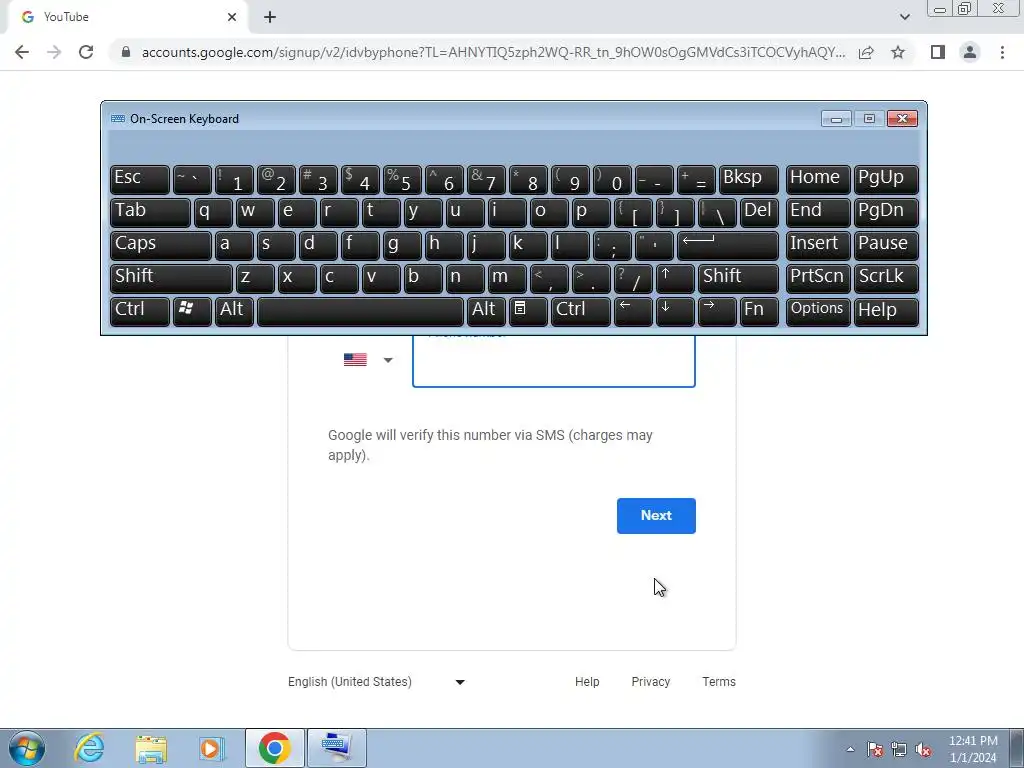Viewport: 1024px width, 768px height.
Task: Open the Help link in footer
Action: click(587, 682)
